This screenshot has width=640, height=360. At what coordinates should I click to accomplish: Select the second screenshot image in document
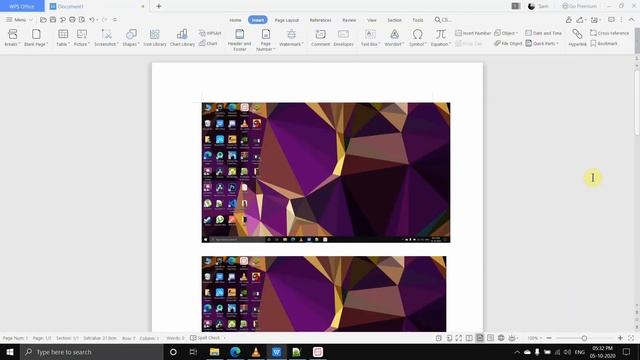click(x=324, y=294)
